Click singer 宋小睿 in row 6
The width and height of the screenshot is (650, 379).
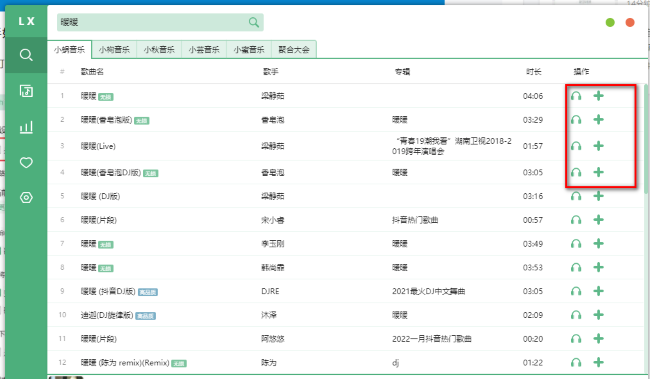(x=273, y=220)
